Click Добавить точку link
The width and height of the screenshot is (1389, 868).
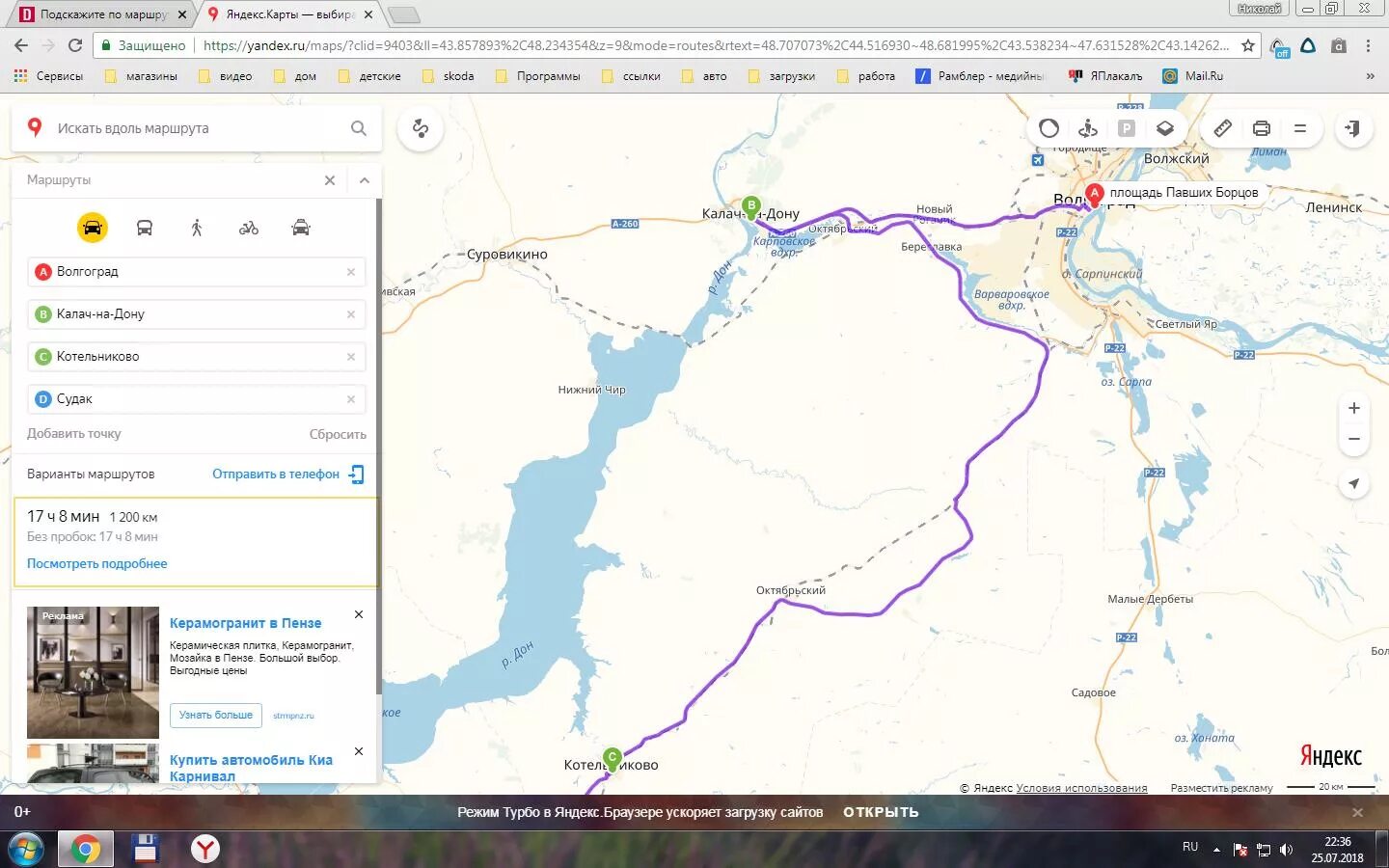pyautogui.click(x=74, y=434)
